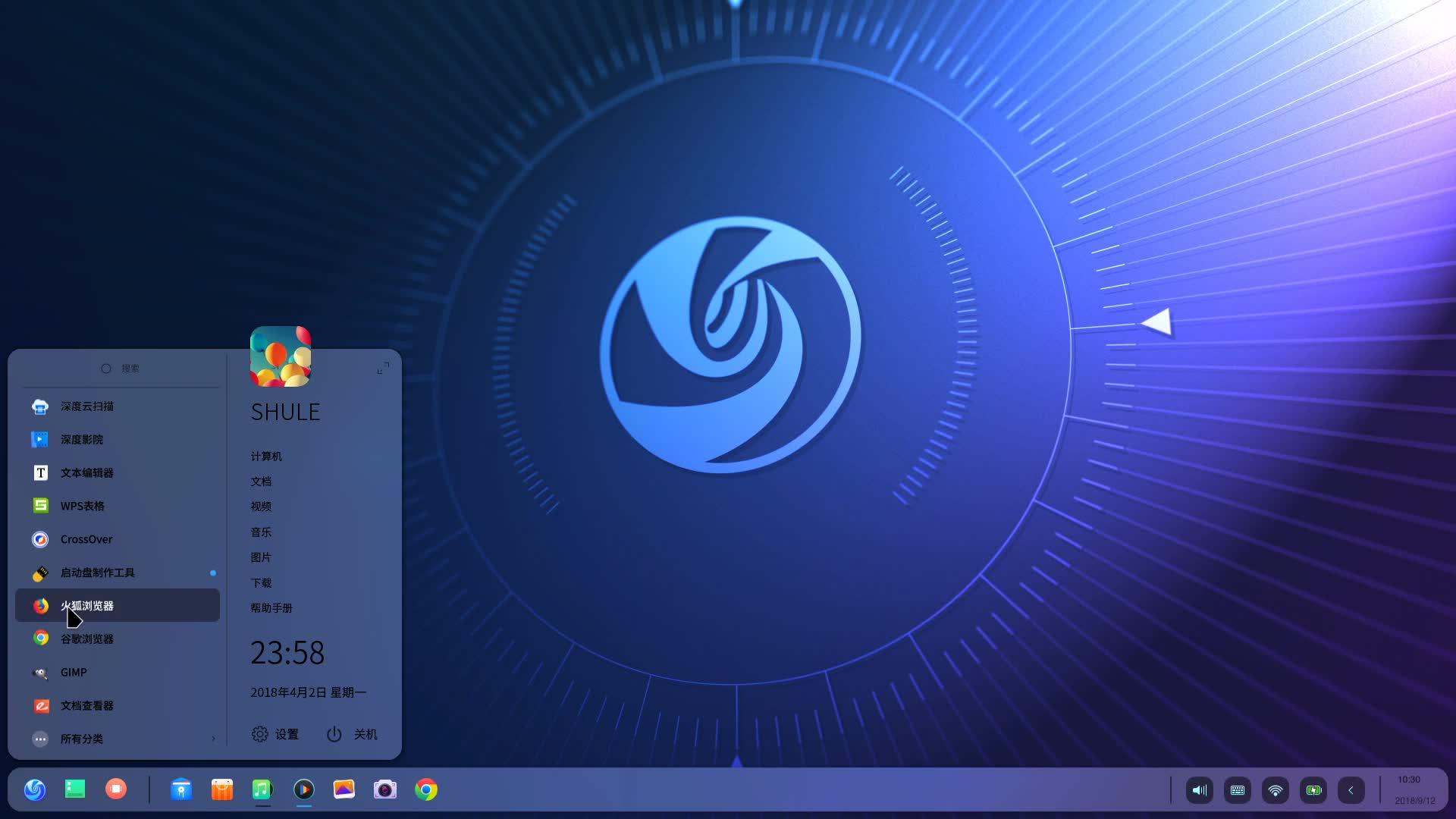Click 关机 shutdown button
The image size is (1456, 819).
click(352, 734)
